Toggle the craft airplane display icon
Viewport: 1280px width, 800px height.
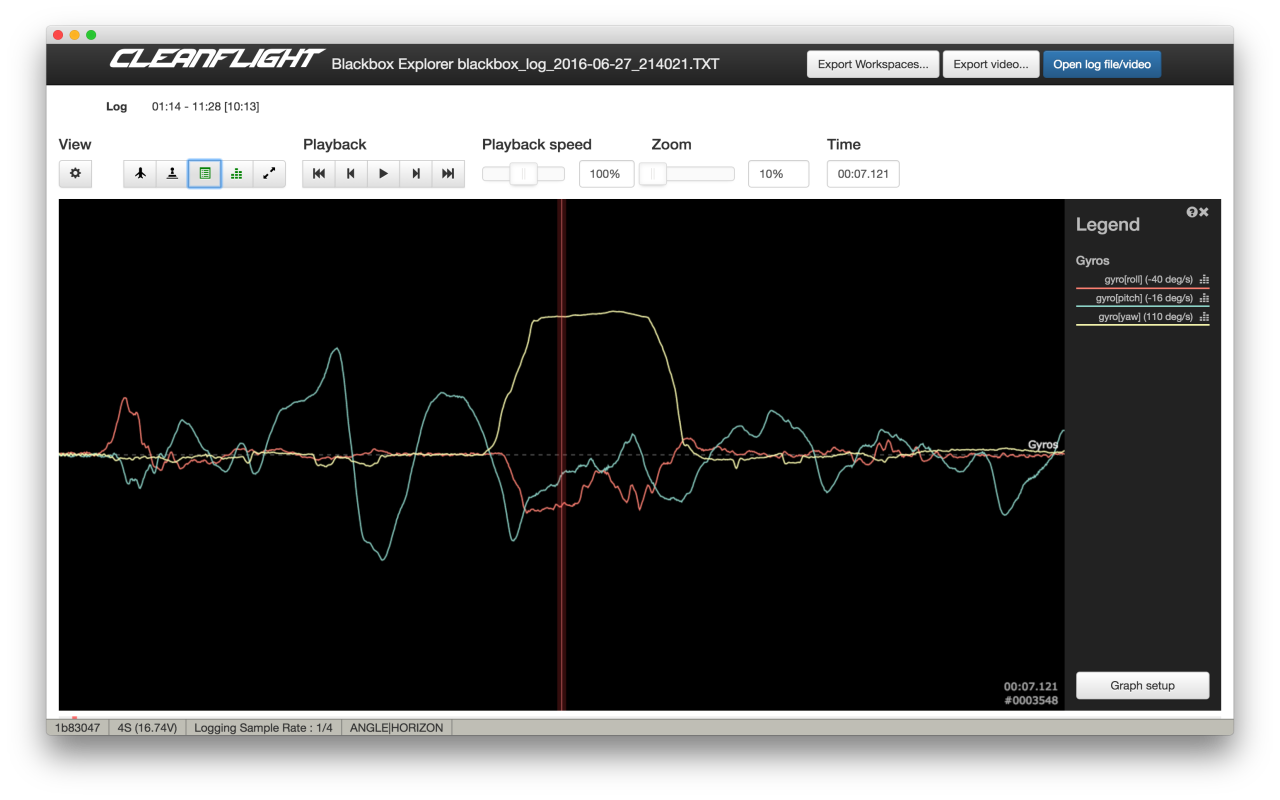coord(140,173)
